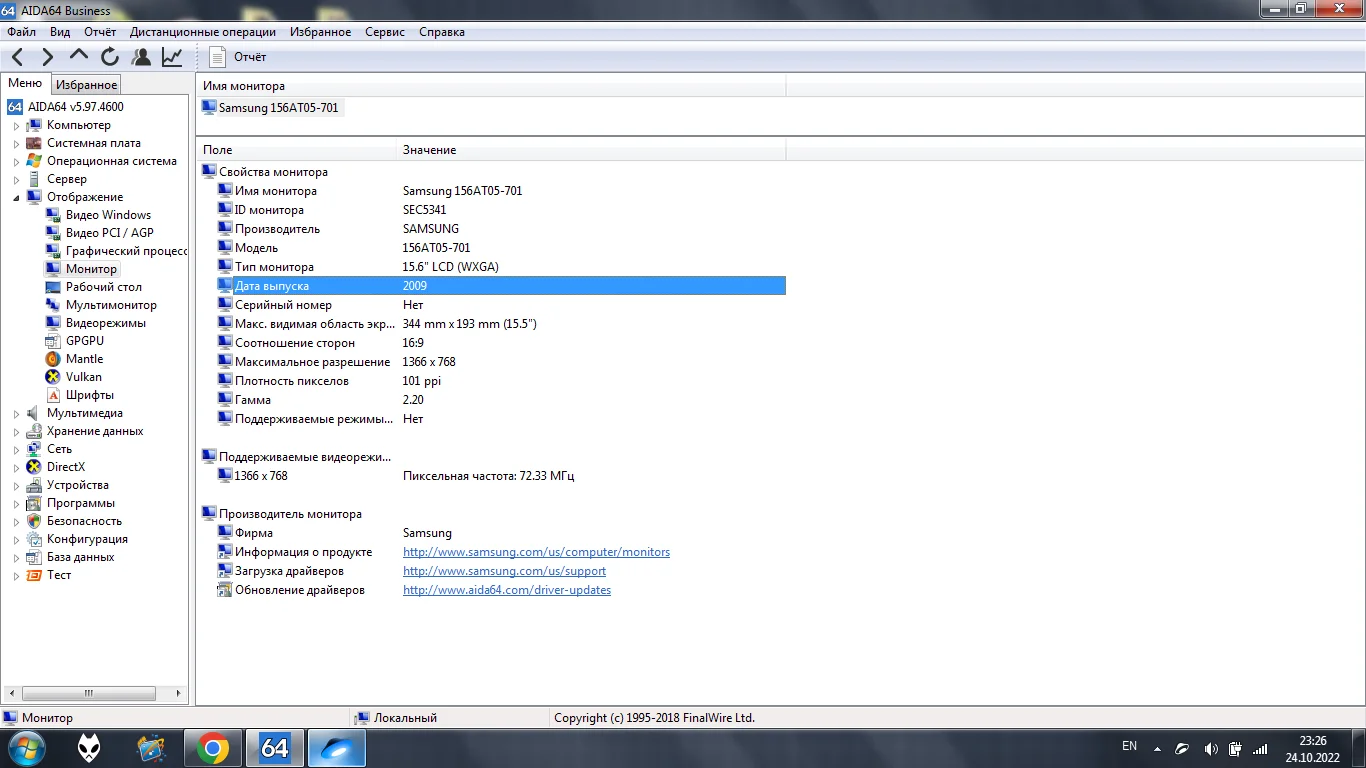Expand the Устройства tree node

point(16,486)
